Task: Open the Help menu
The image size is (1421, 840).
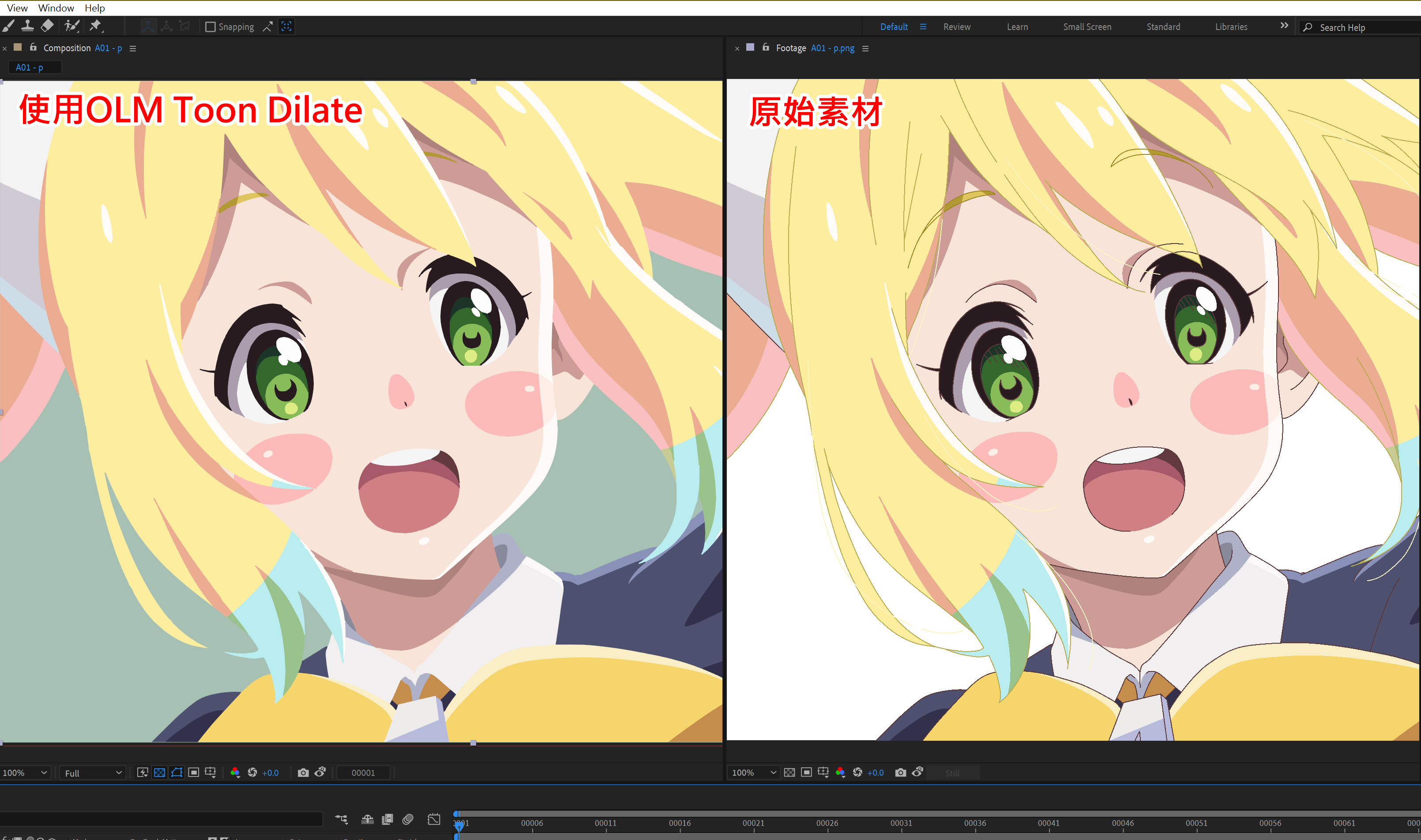Action: click(x=94, y=8)
